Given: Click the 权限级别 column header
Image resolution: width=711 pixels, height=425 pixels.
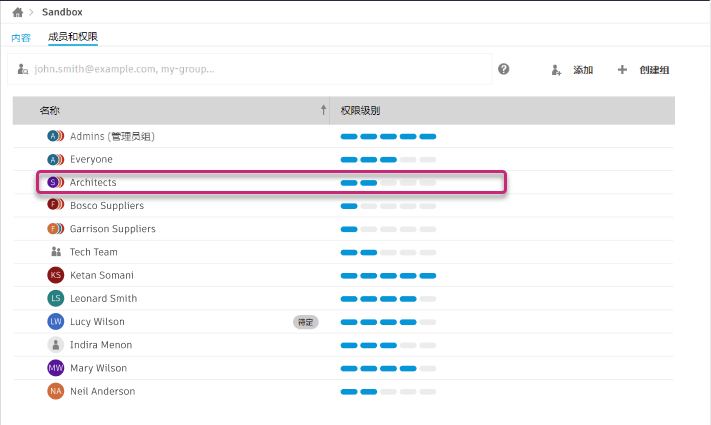Looking at the screenshot, I should 360,110.
